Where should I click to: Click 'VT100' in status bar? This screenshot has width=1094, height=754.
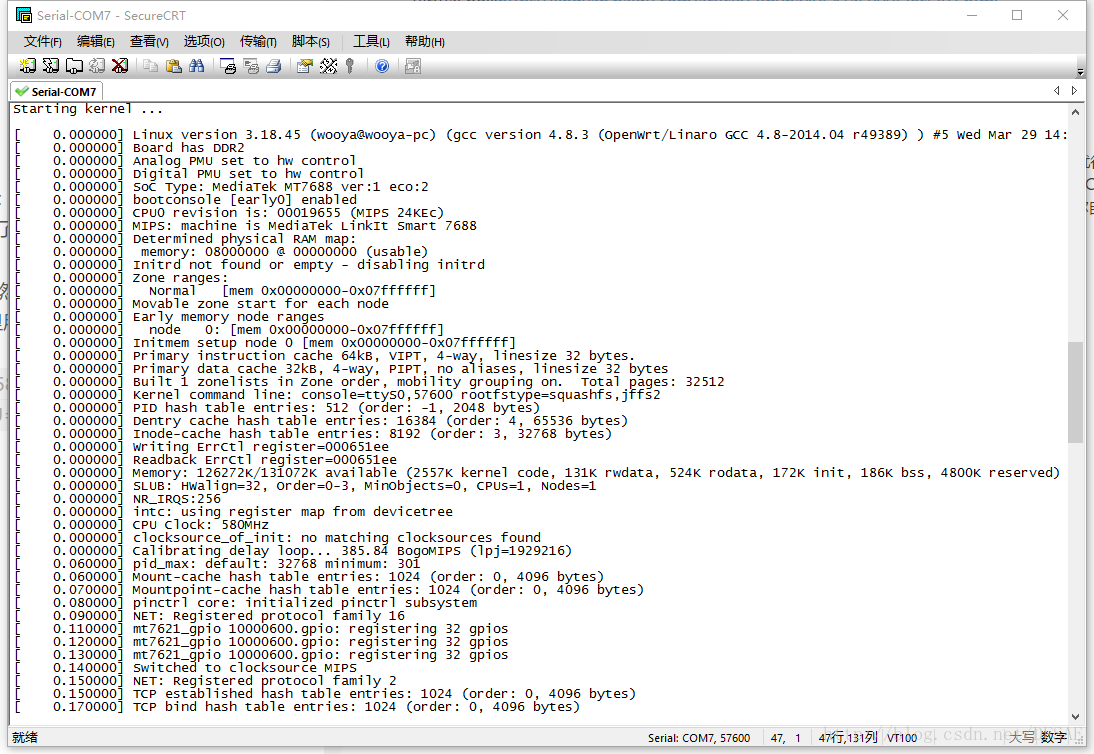902,738
